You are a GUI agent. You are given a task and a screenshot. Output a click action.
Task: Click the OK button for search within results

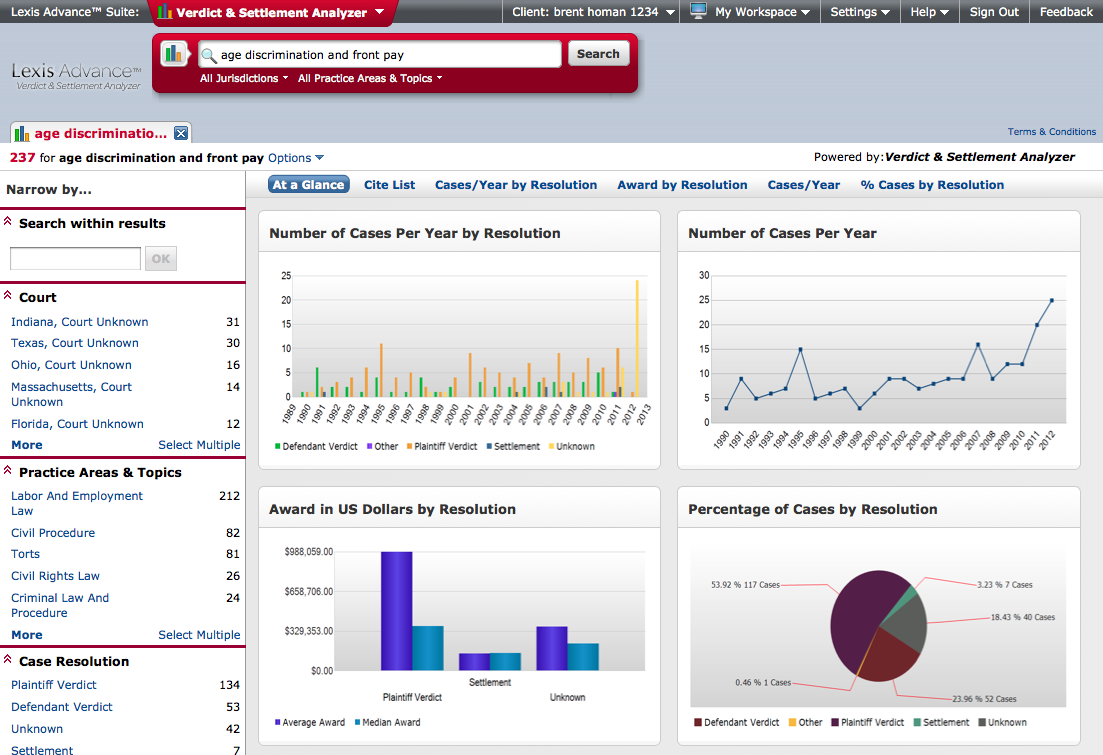coord(161,258)
